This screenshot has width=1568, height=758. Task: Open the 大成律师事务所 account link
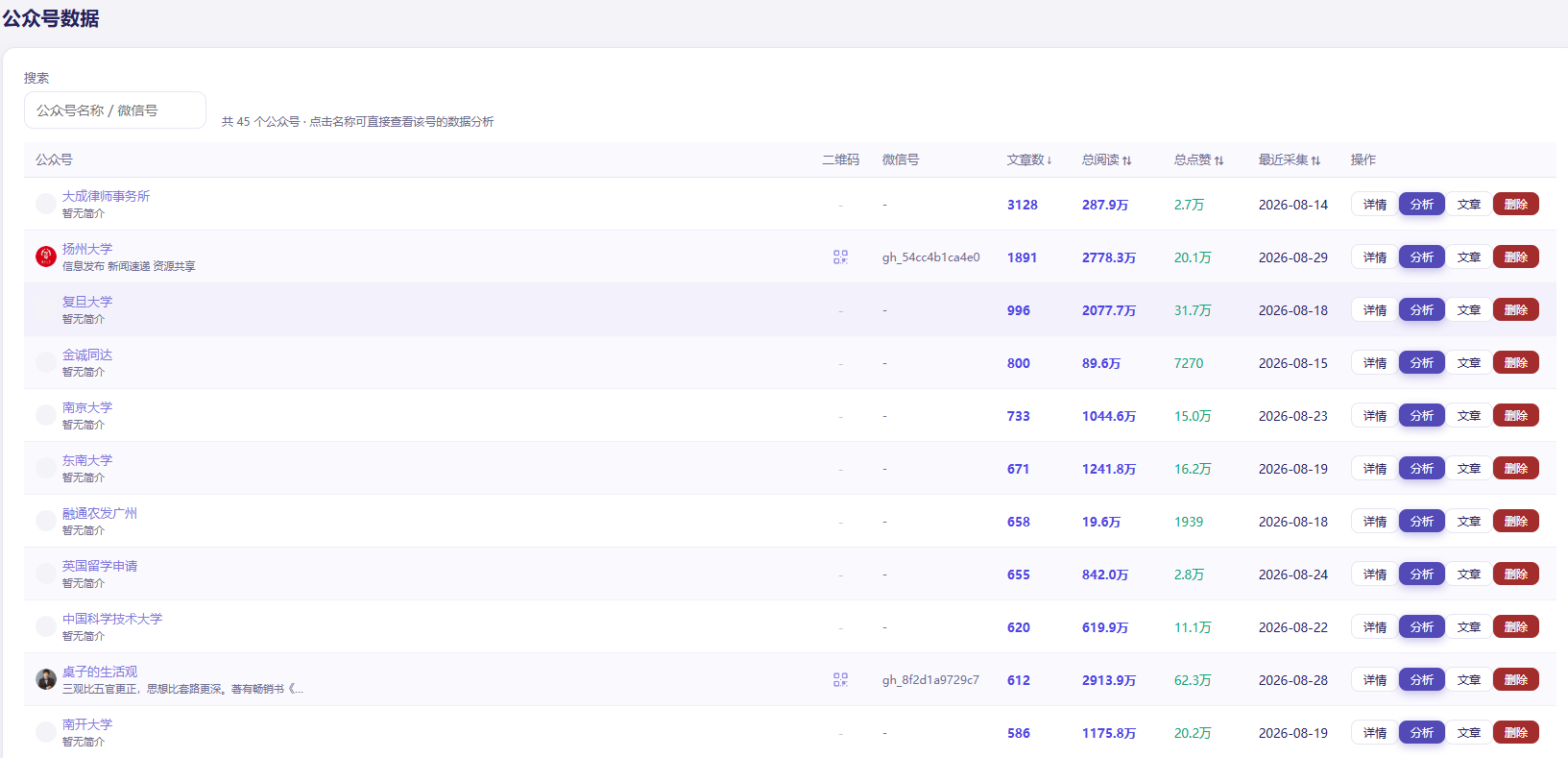tap(106, 196)
